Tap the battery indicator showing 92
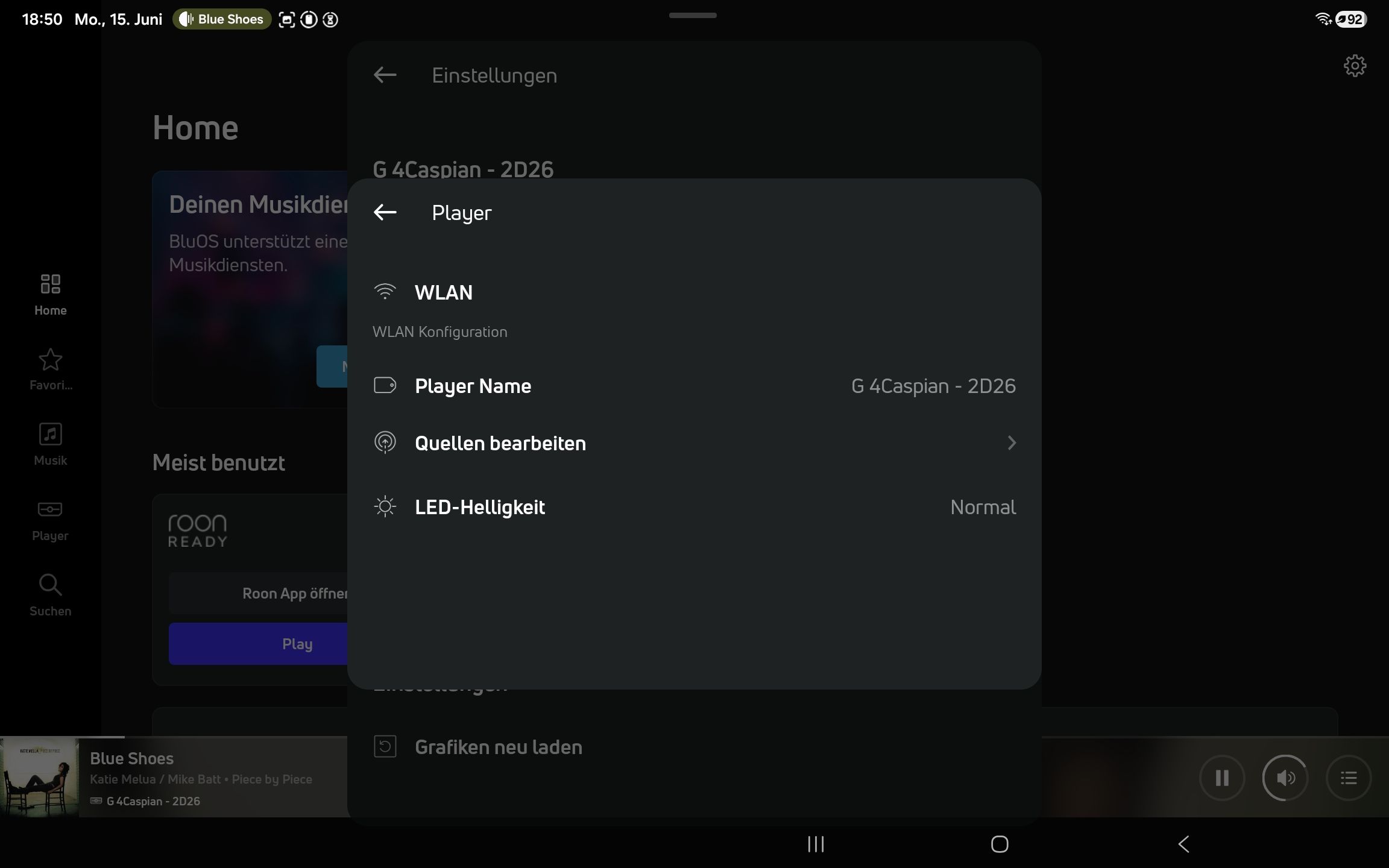1389x868 pixels. coord(1351,19)
